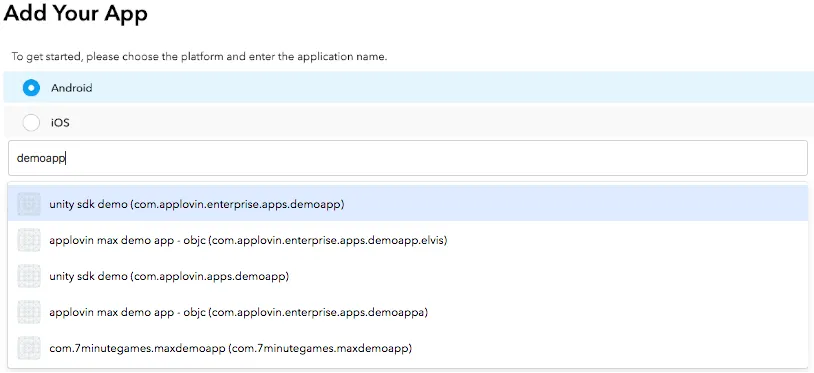The width and height of the screenshot is (814, 373).
Task: Click app icon beside enterprise.apps.demoapp unity sdk demo
Action: click(29, 204)
